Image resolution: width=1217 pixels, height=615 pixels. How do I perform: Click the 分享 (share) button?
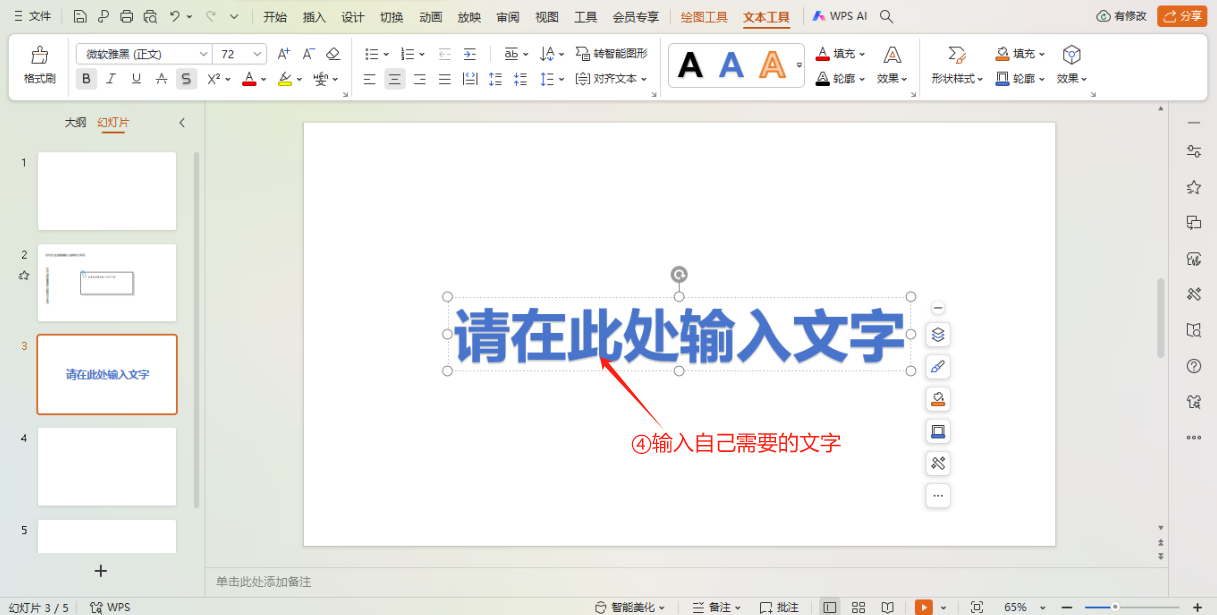click(1181, 16)
